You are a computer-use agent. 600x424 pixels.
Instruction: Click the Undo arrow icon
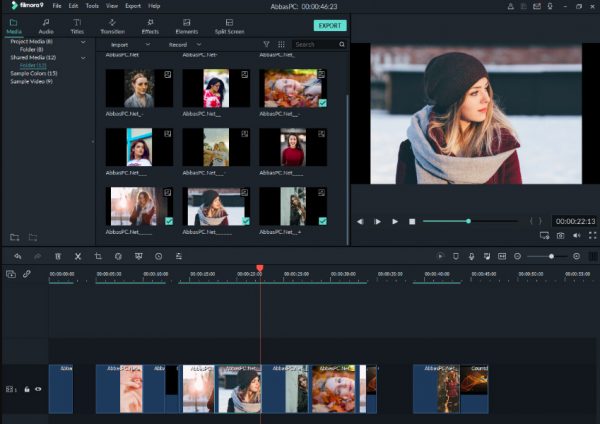[18, 256]
